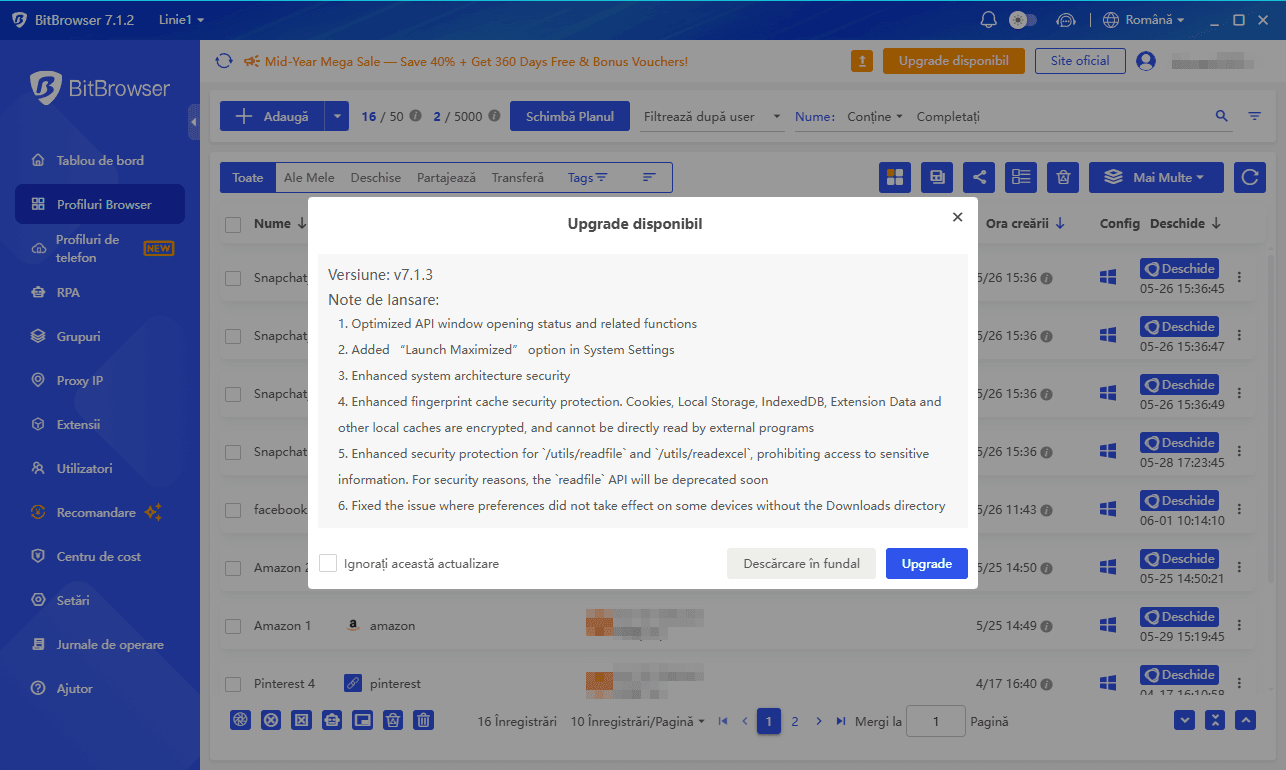Click the squared X icon in bottom toolbar
Screen dimensions: 1286x770
point(301,720)
